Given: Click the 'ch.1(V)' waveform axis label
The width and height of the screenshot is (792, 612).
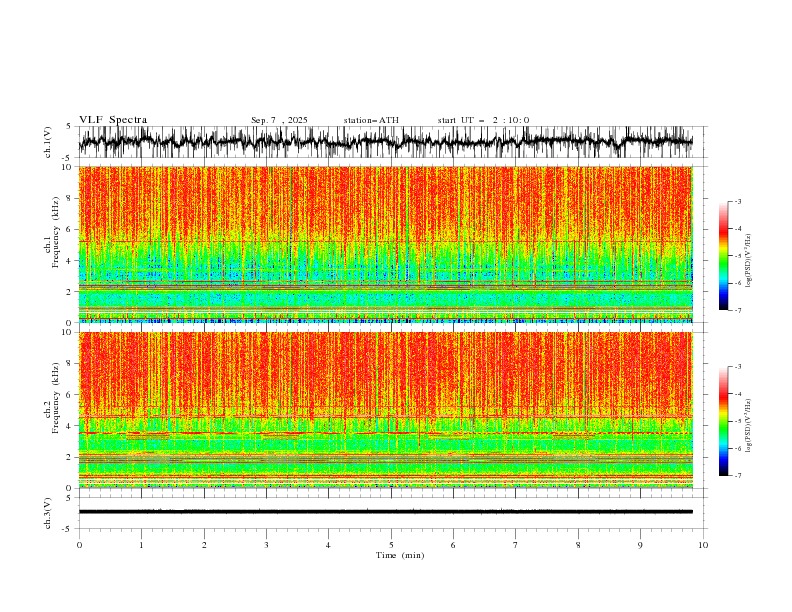Looking at the screenshot, I should [x=48, y=142].
